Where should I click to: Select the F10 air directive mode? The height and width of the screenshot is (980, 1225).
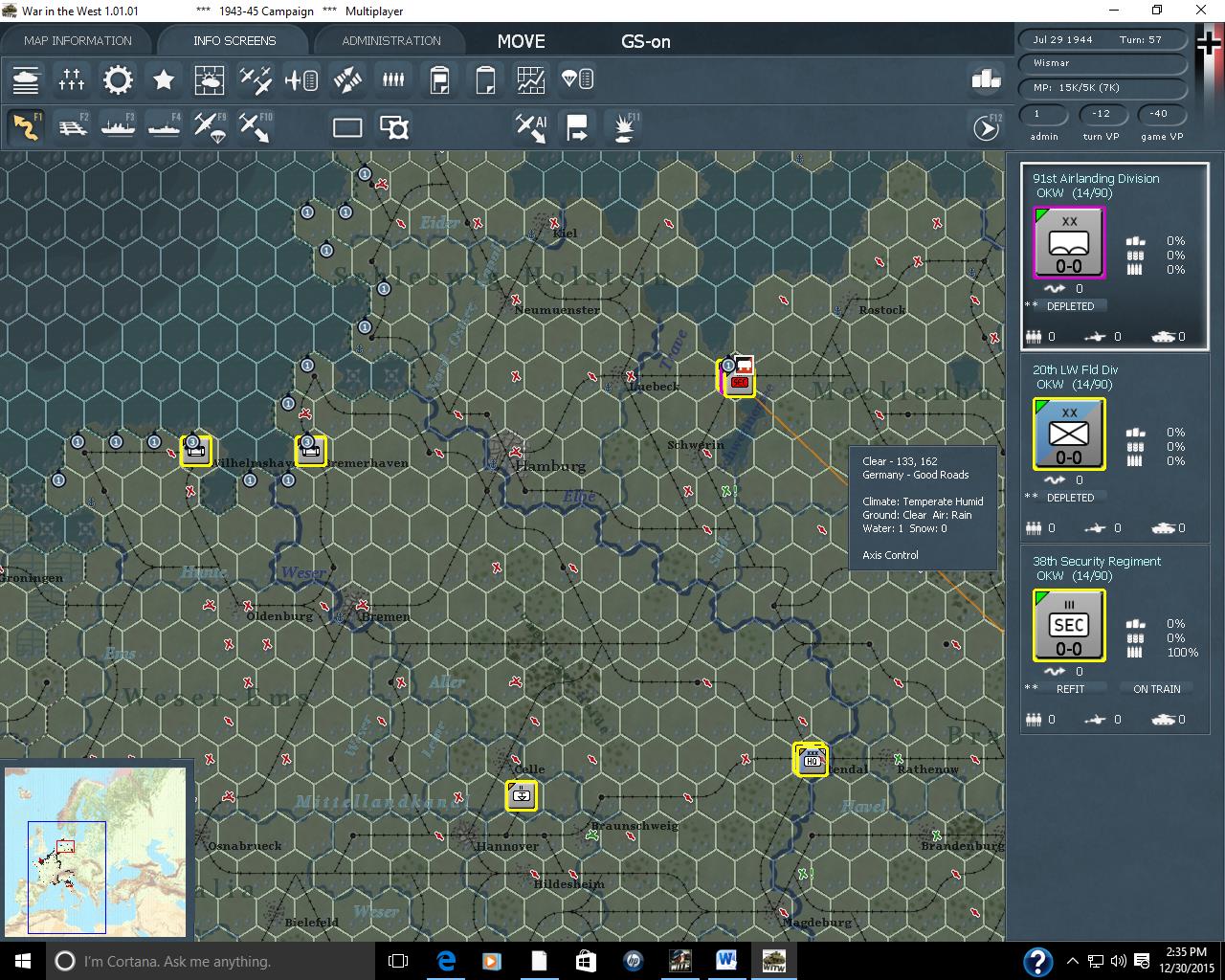tap(256, 127)
